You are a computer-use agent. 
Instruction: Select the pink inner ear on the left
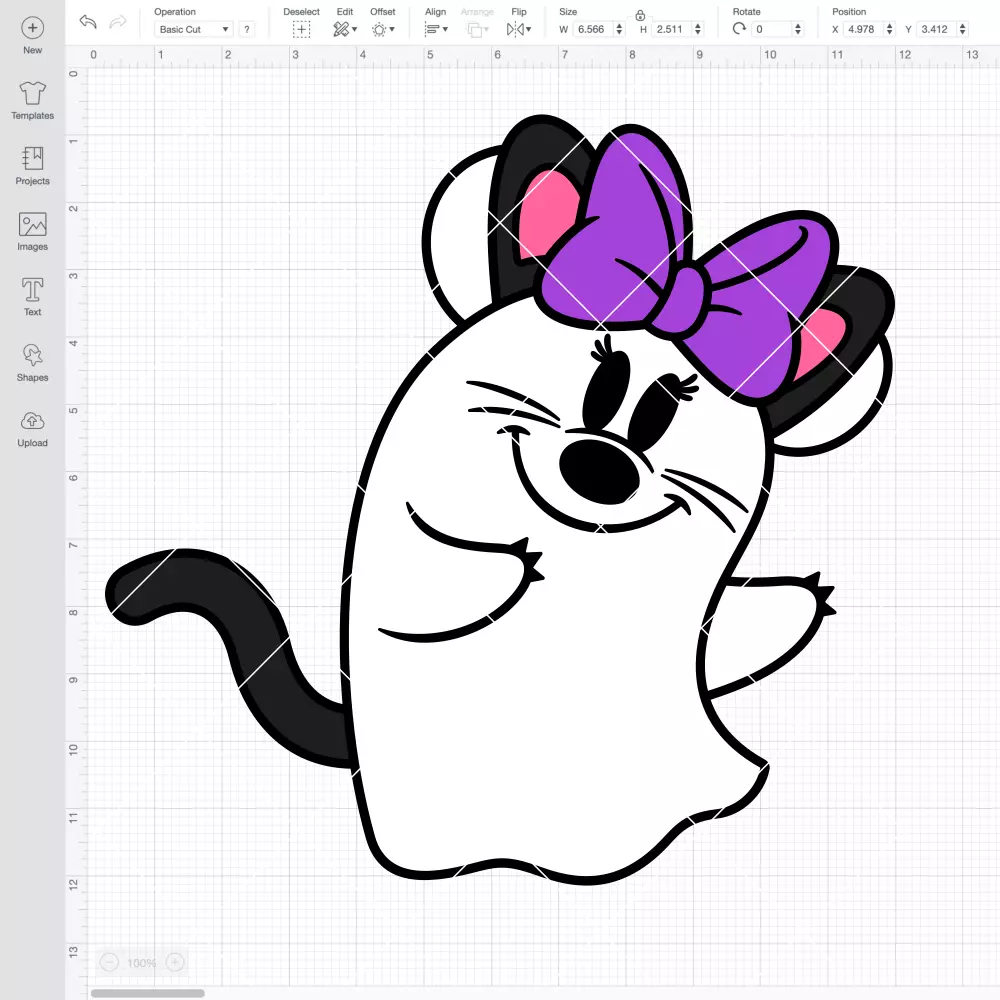[x=547, y=212]
